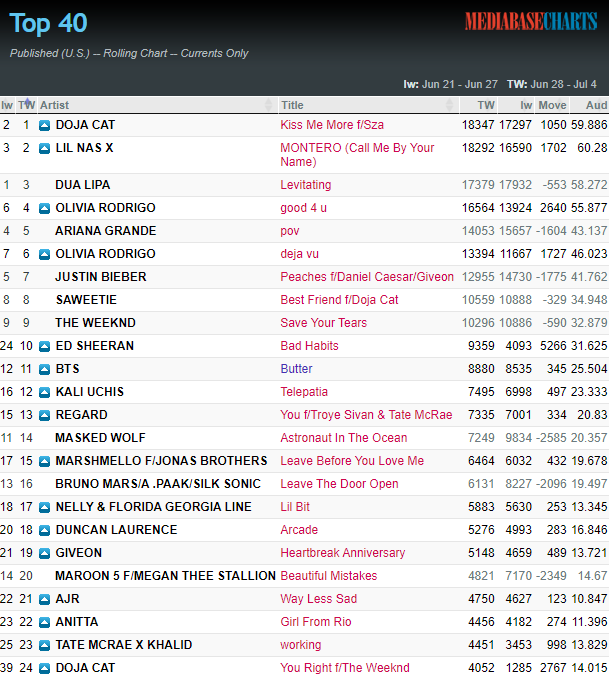This screenshot has height=676, width=609.
Task: Open Astronaut In The Ocean link
Action: pos(344,438)
